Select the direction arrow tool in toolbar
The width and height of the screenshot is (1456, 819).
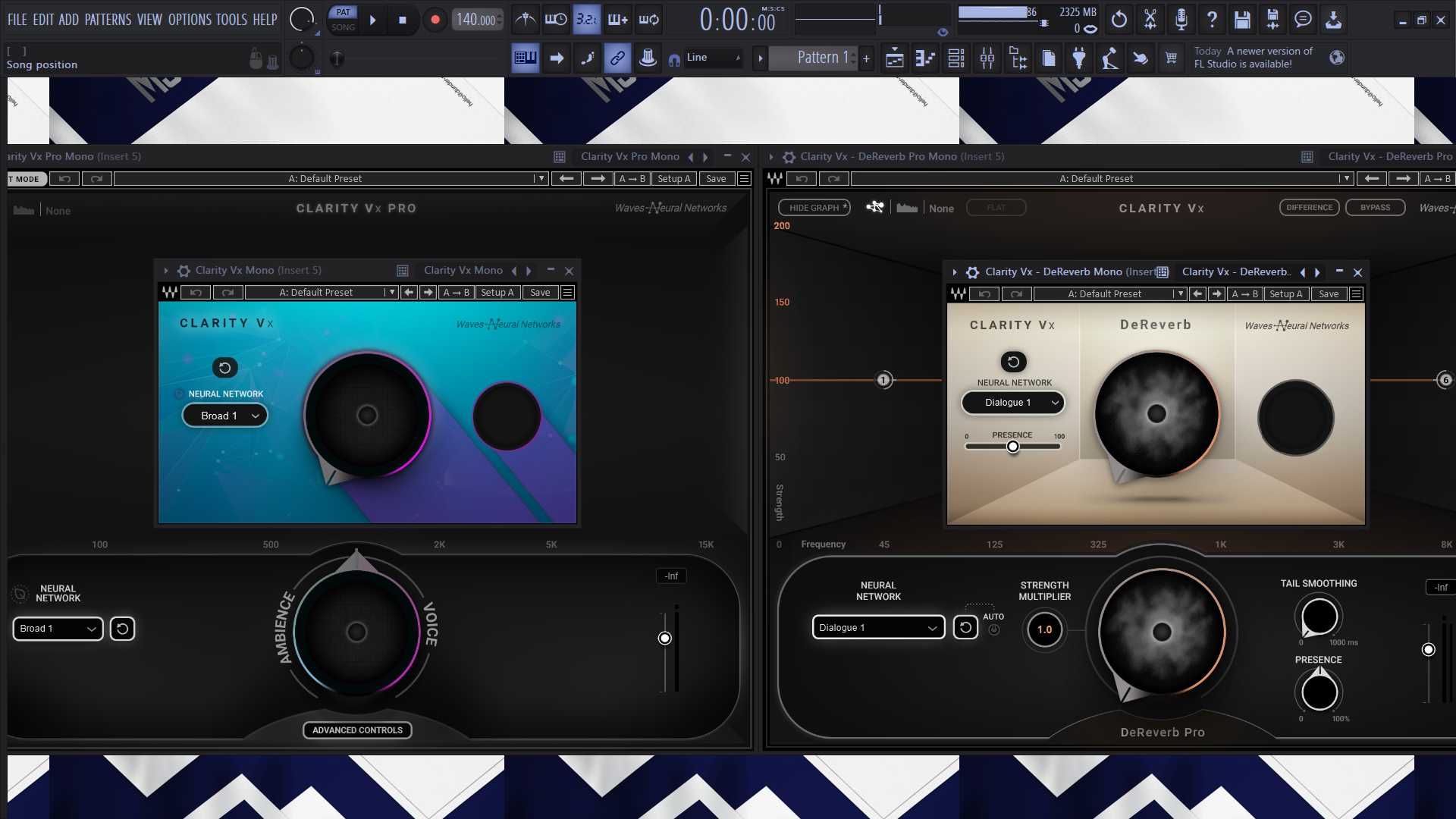click(556, 58)
